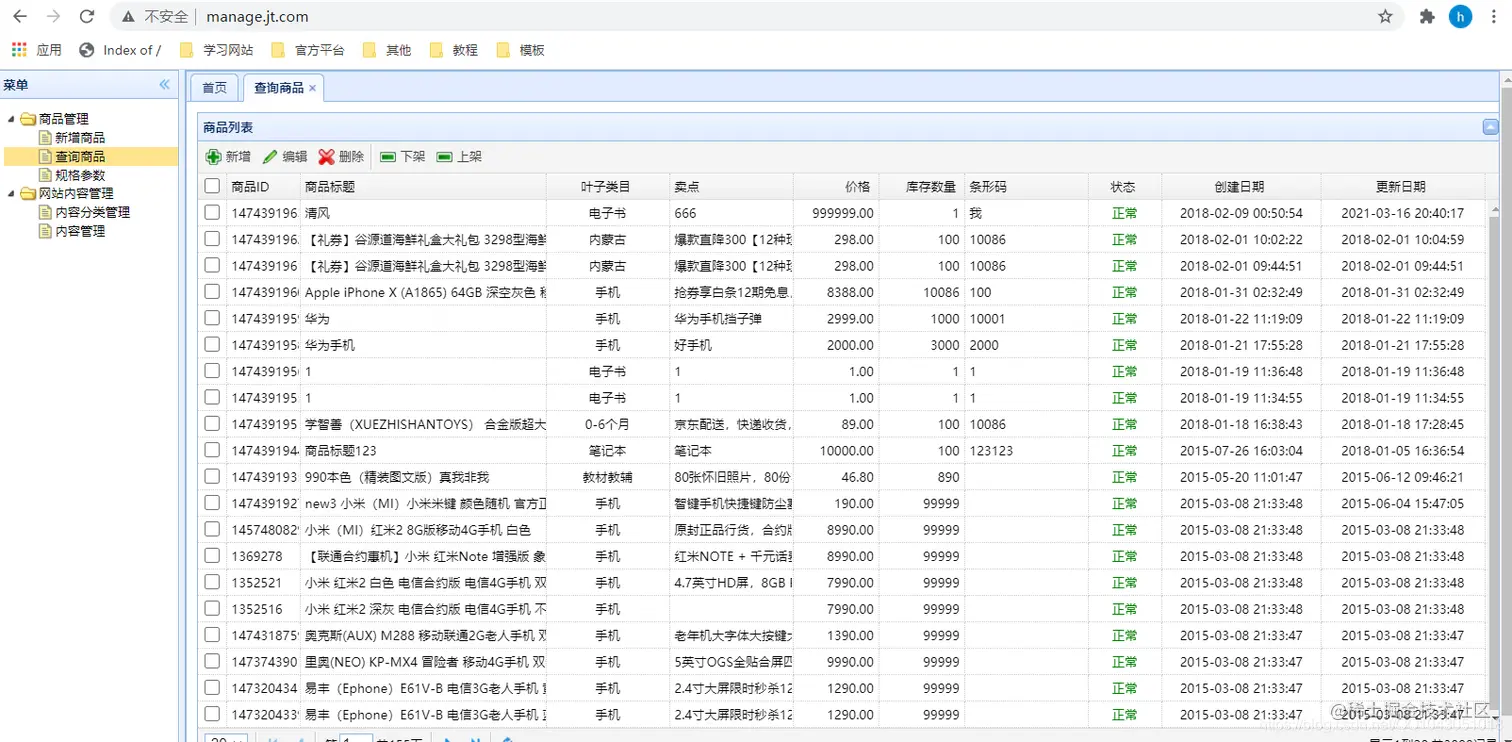
Task: Click the 999999.00 price cell
Action: point(836,213)
